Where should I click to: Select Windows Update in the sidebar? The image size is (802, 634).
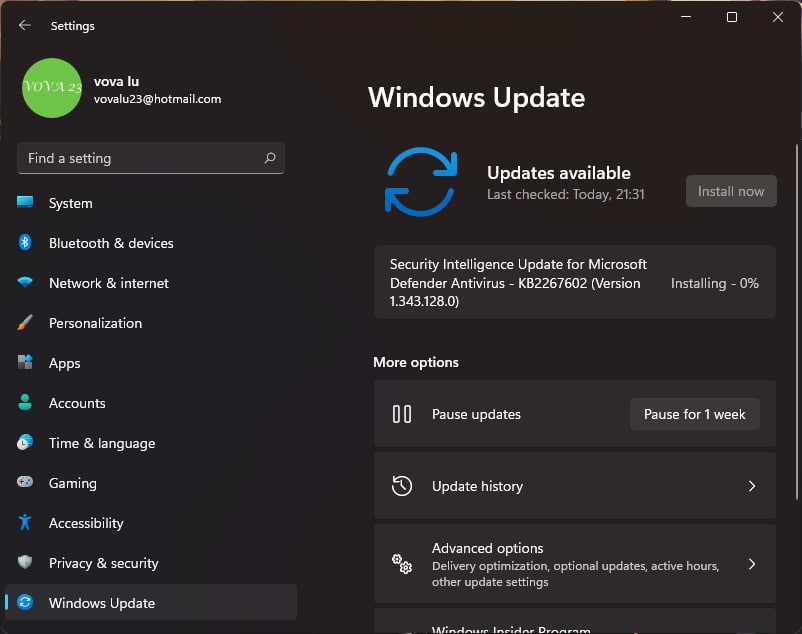click(x=151, y=603)
